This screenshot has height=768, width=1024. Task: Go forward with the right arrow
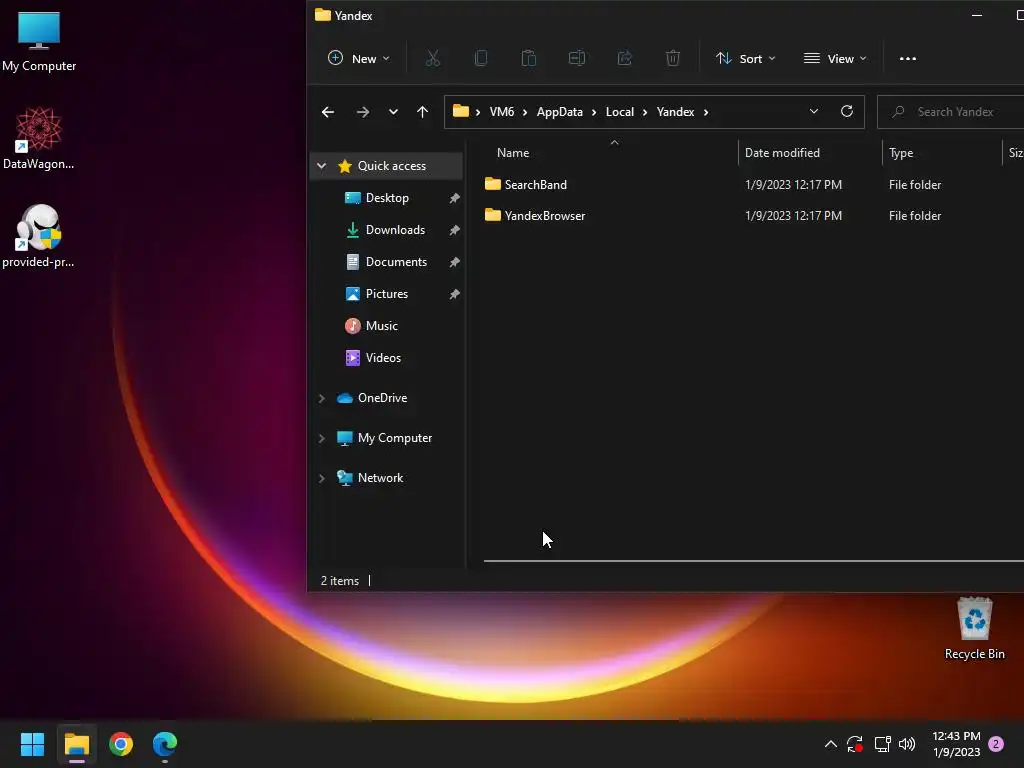[363, 112]
